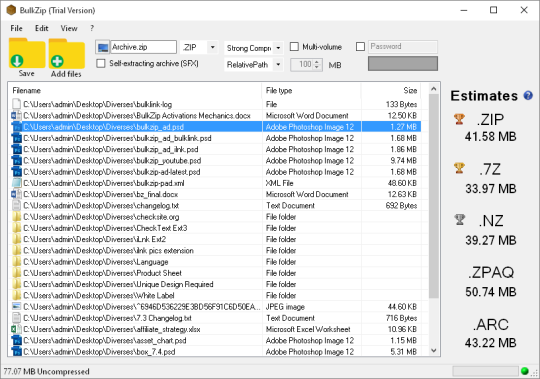This screenshot has width=540, height=379.
Task: Click the 9.74 MB size value
Action: [404, 161]
